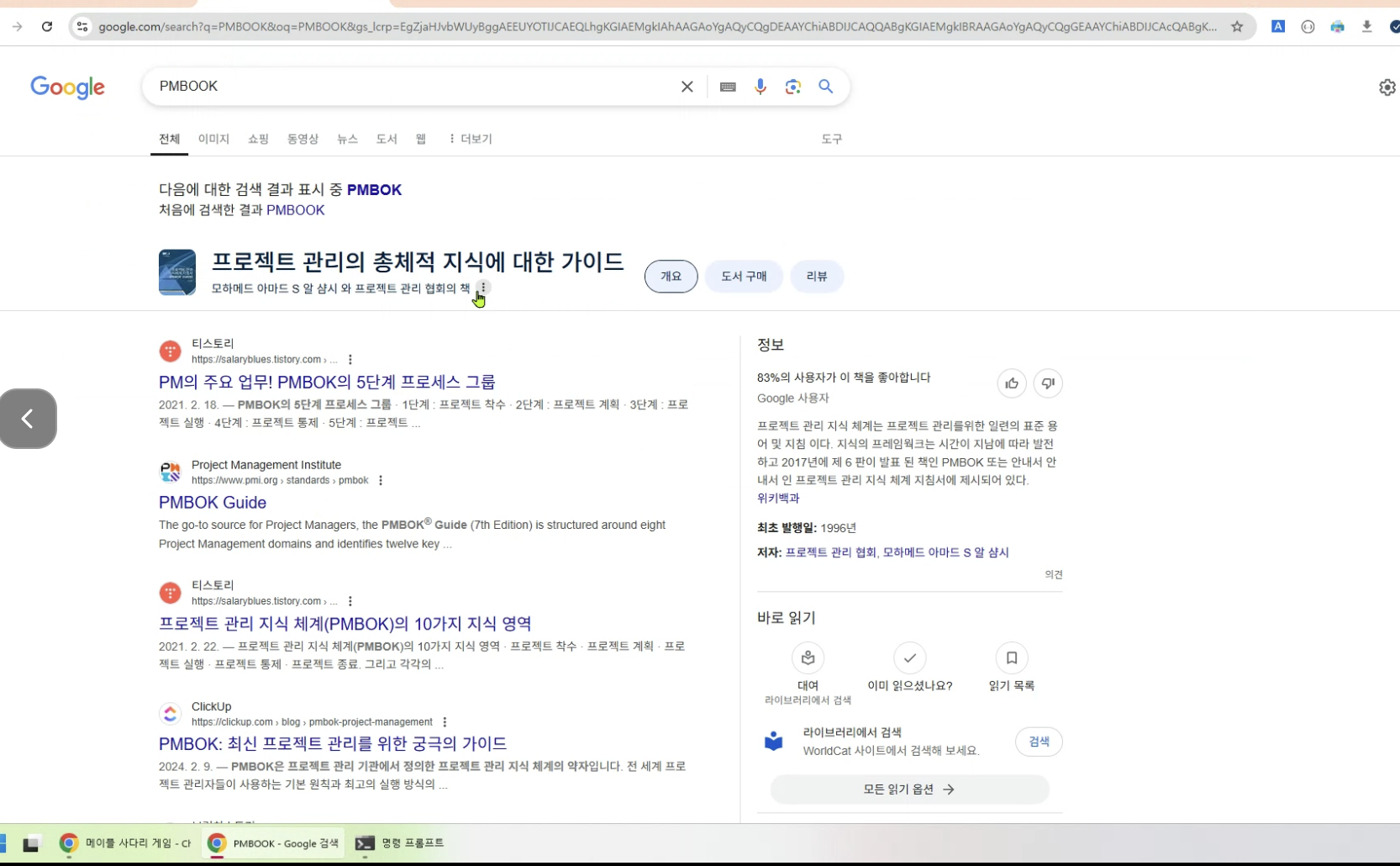
Task: Click PMBOOK - Google 검색 taskbar item
Action: point(274,842)
